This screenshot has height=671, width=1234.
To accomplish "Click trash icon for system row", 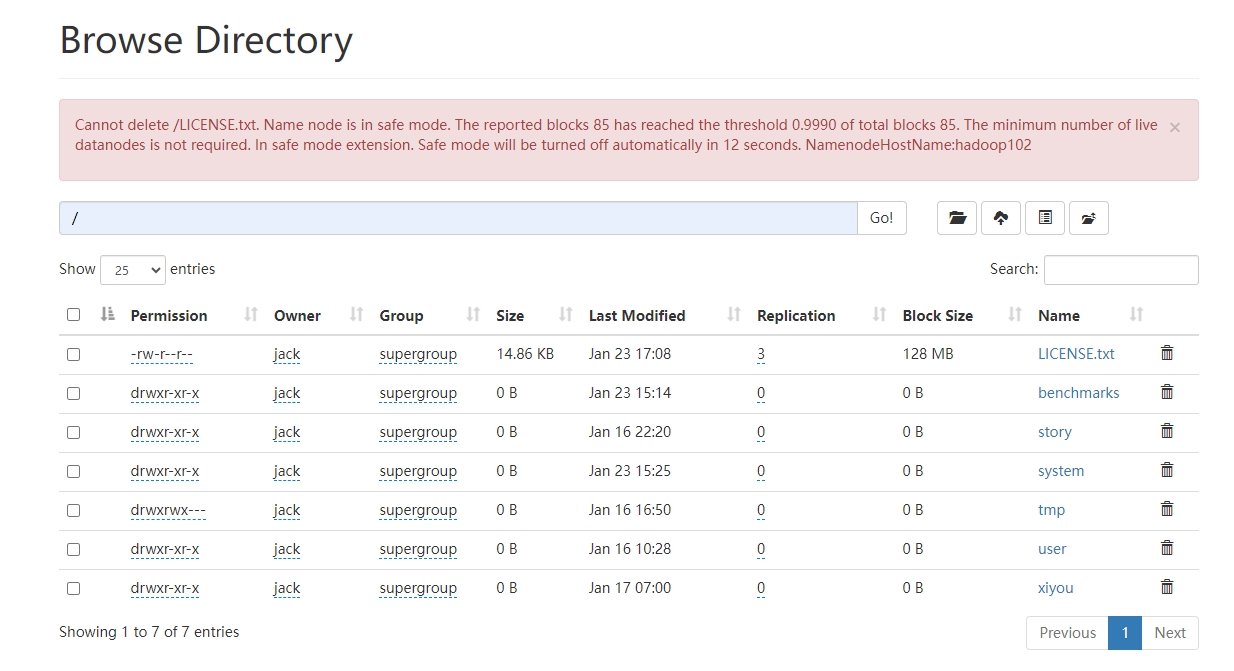I will coord(1167,470).
